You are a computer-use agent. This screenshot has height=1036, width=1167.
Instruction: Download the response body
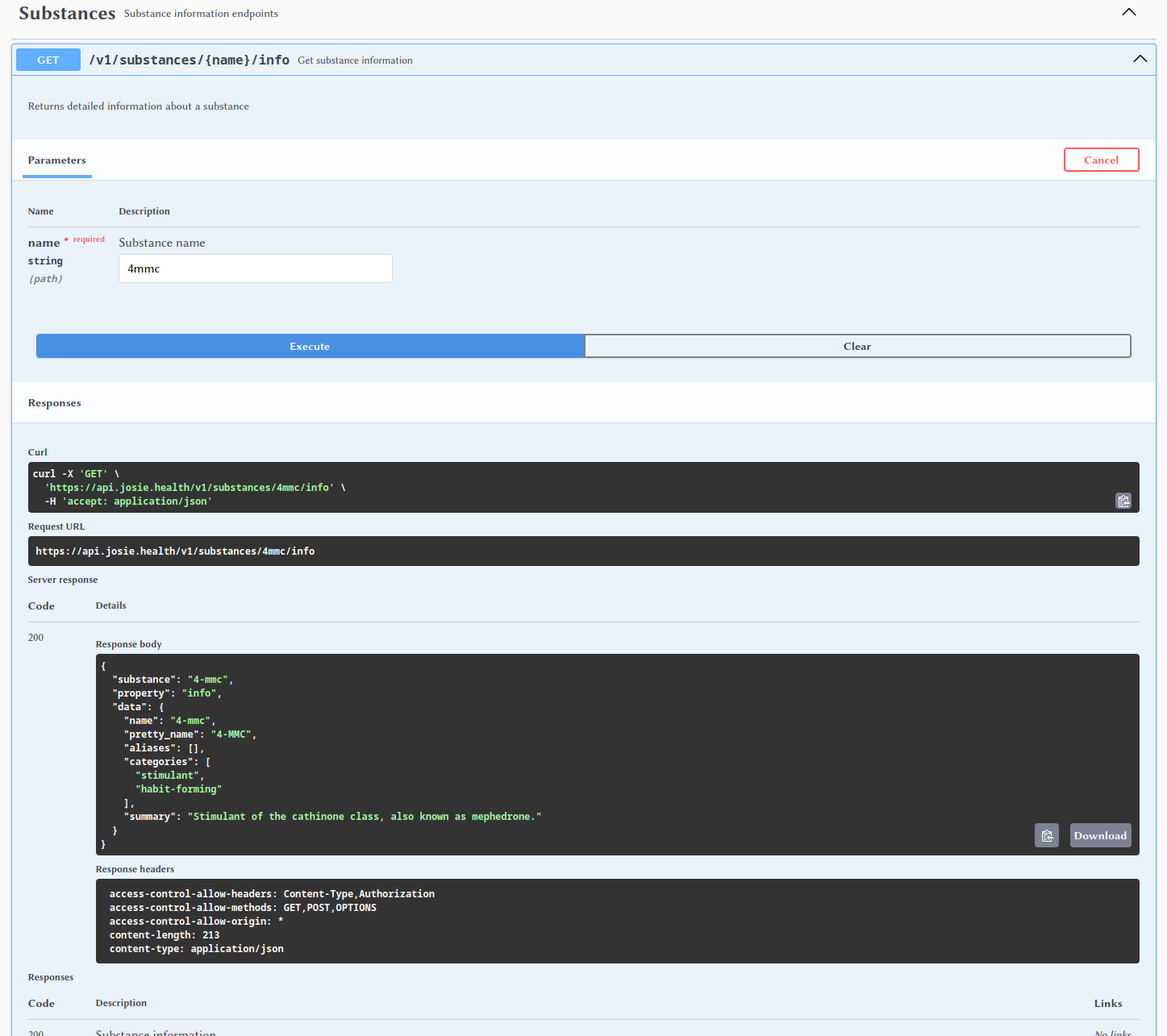[x=1099, y=835]
